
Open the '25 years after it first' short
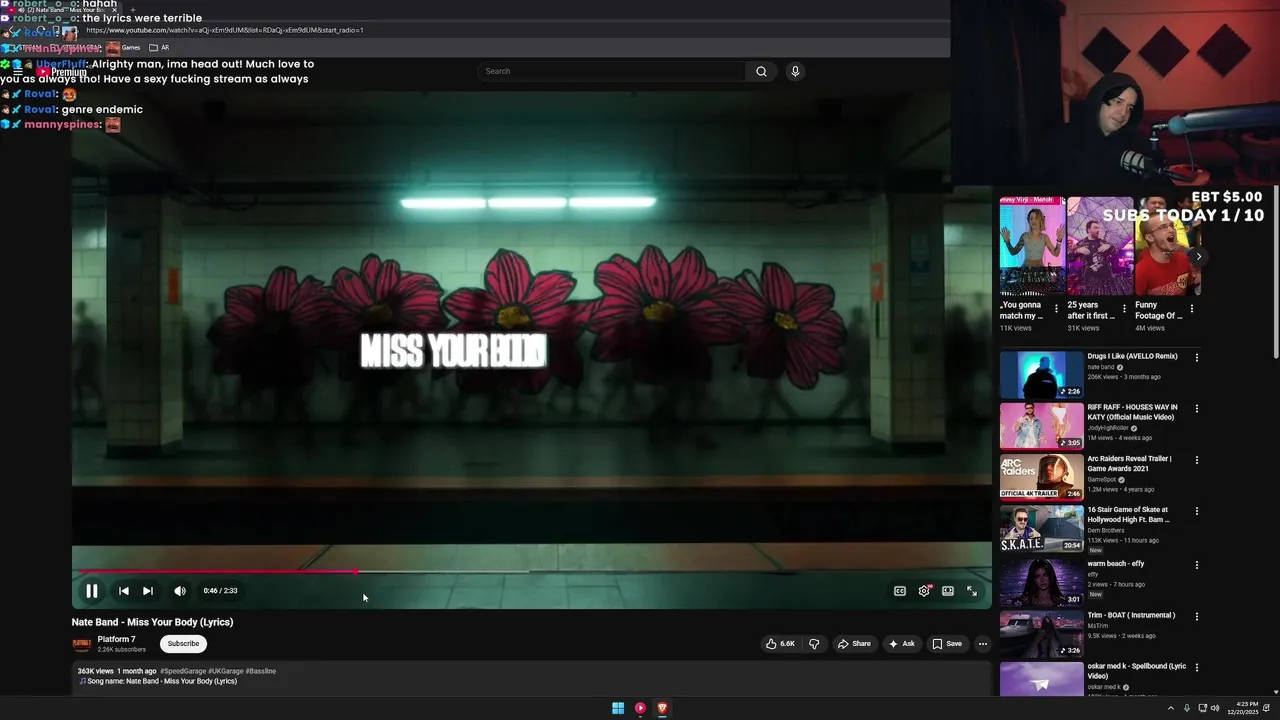click(x=1100, y=246)
